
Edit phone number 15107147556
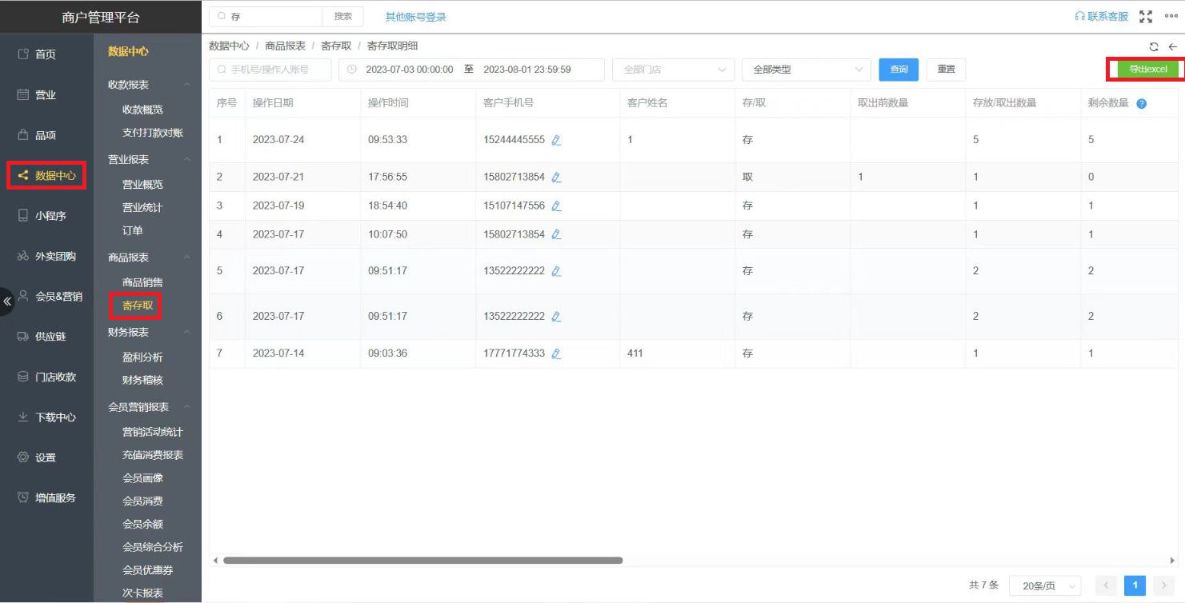coord(556,206)
